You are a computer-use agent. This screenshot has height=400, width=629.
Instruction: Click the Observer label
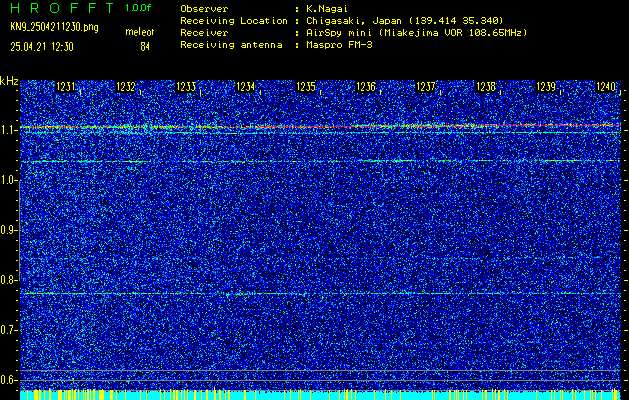pos(204,8)
